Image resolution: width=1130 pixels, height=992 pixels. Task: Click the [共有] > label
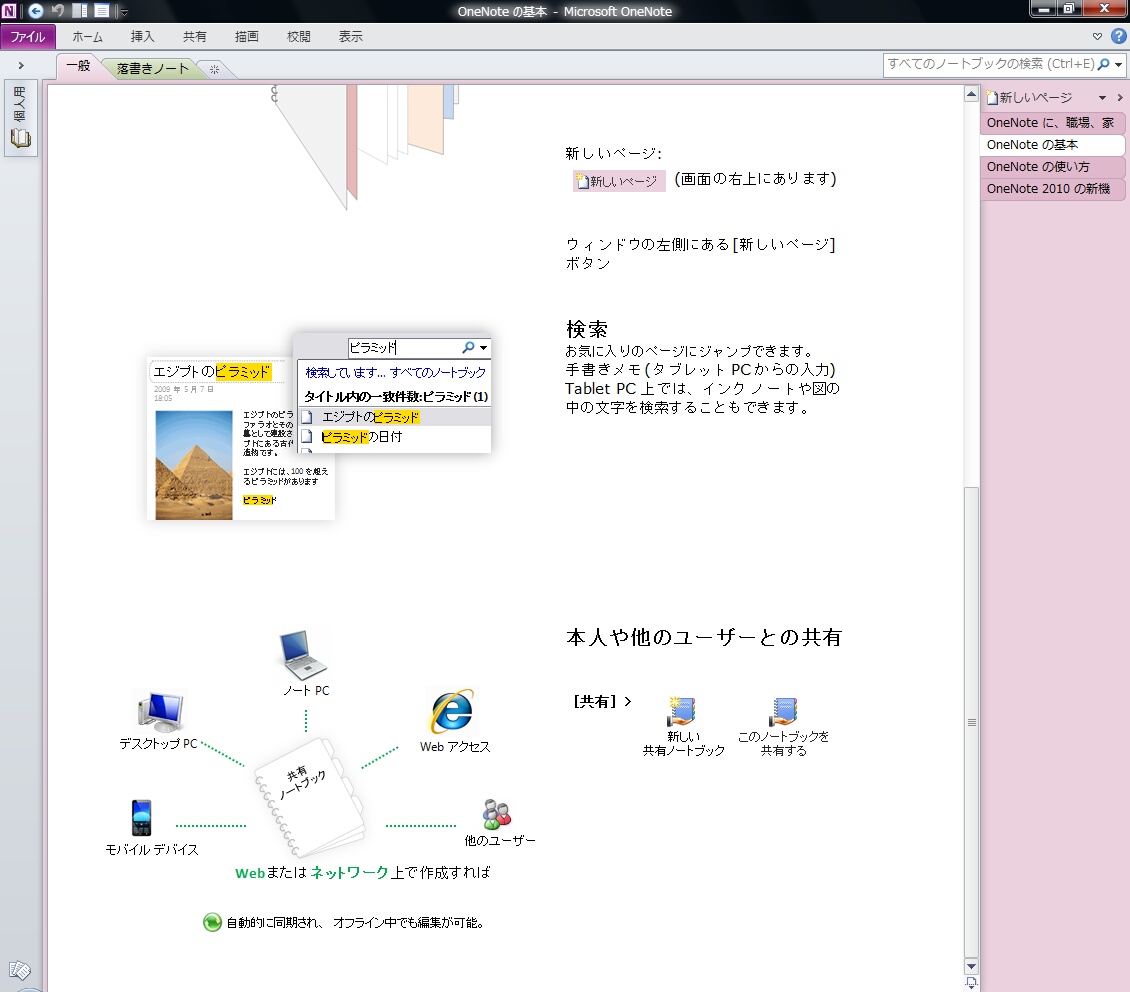[602, 702]
